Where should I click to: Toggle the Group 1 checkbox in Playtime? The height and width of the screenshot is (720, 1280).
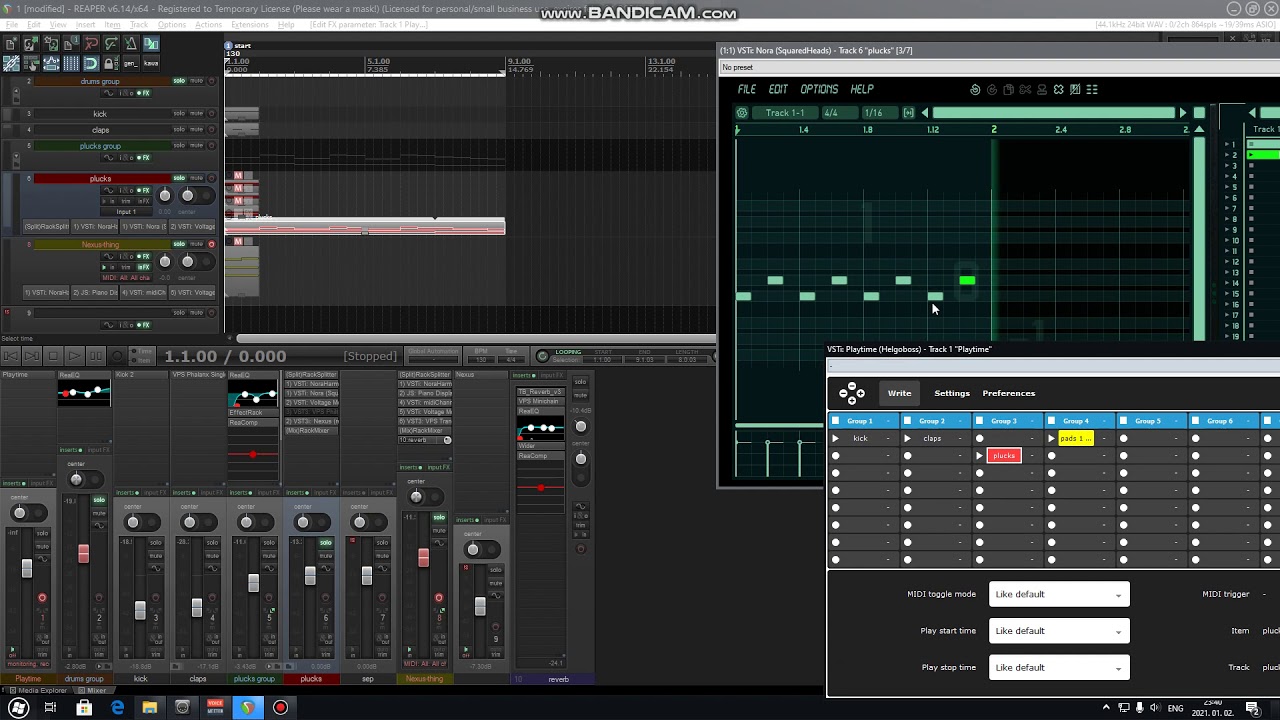pos(836,421)
